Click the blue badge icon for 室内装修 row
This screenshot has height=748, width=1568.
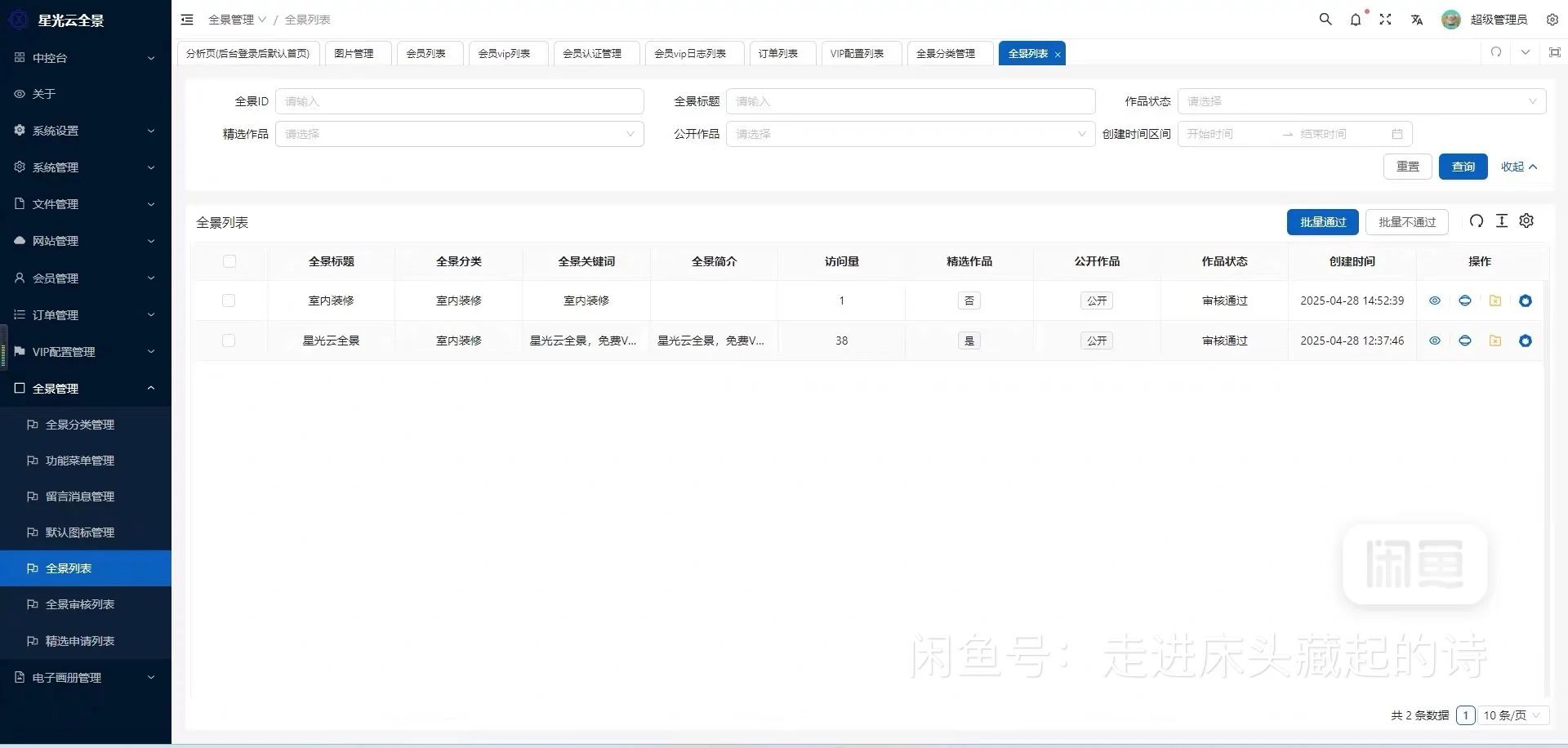1525,301
